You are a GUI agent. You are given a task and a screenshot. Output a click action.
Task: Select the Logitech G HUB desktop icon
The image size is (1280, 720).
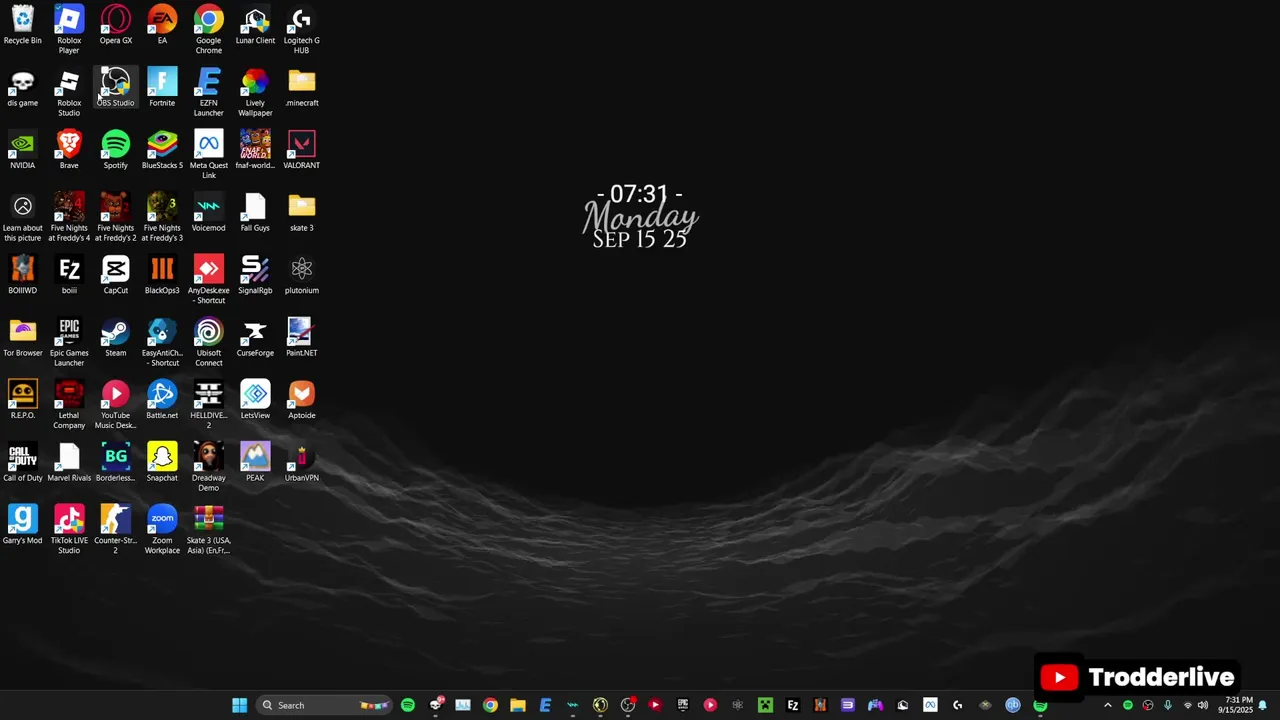[301, 30]
